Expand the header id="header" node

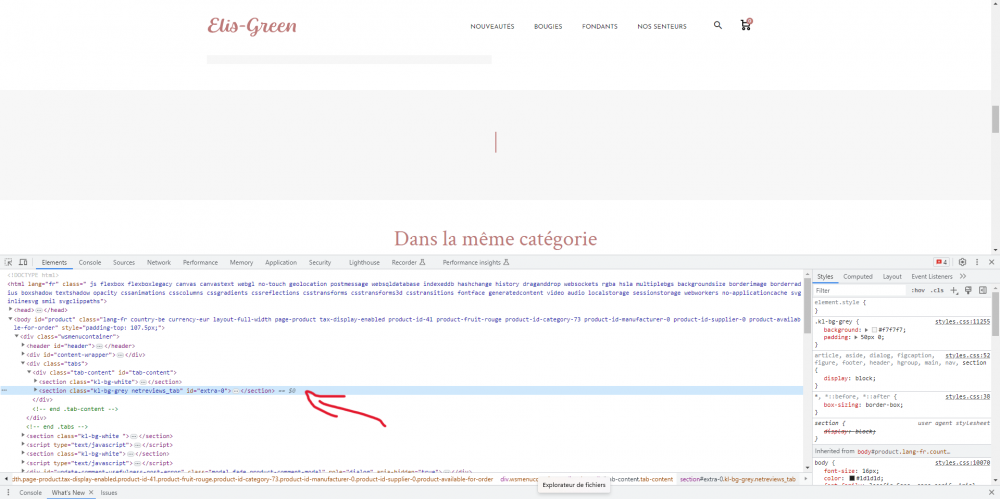coord(24,345)
